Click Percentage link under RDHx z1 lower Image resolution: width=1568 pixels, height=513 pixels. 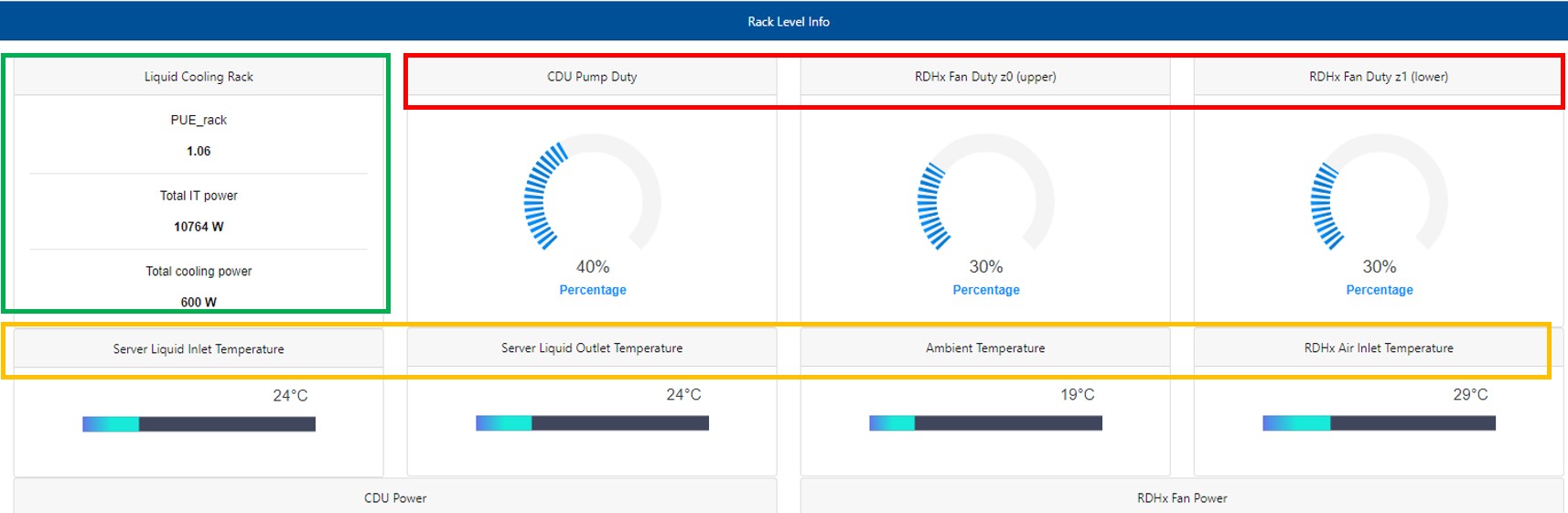point(1380,290)
